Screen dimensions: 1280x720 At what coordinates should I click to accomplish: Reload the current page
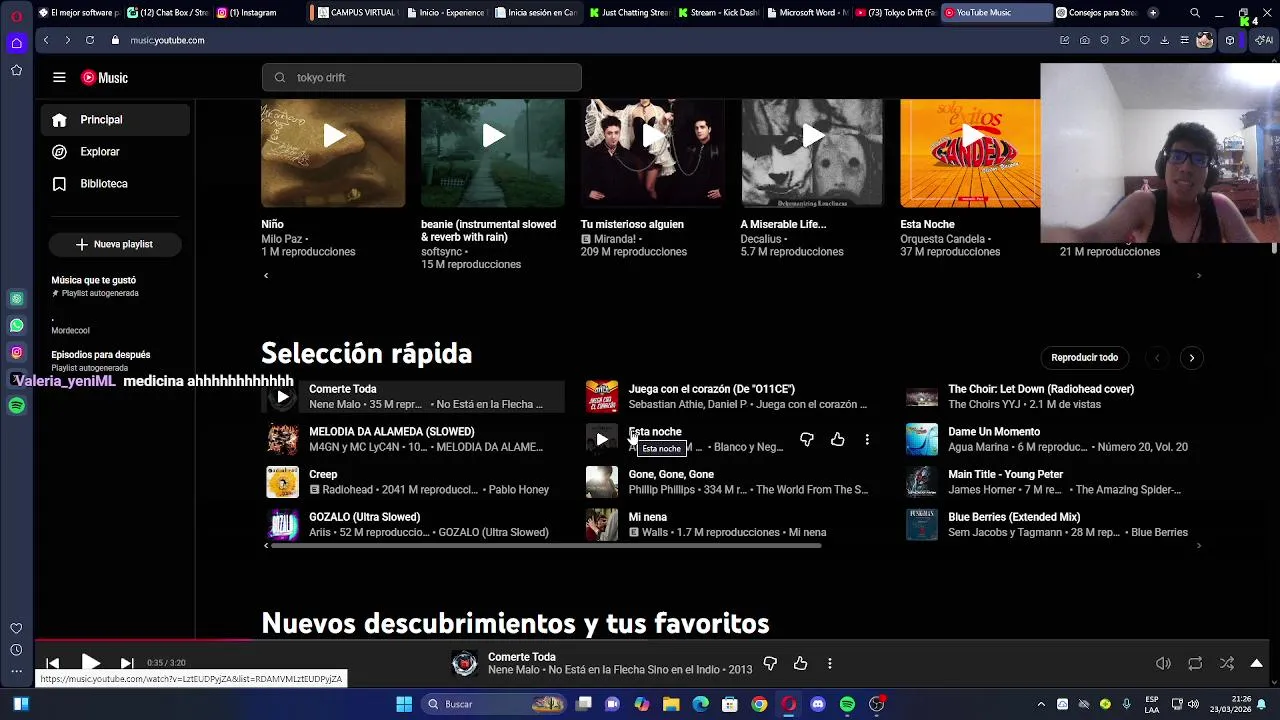pyautogui.click(x=90, y=40)
